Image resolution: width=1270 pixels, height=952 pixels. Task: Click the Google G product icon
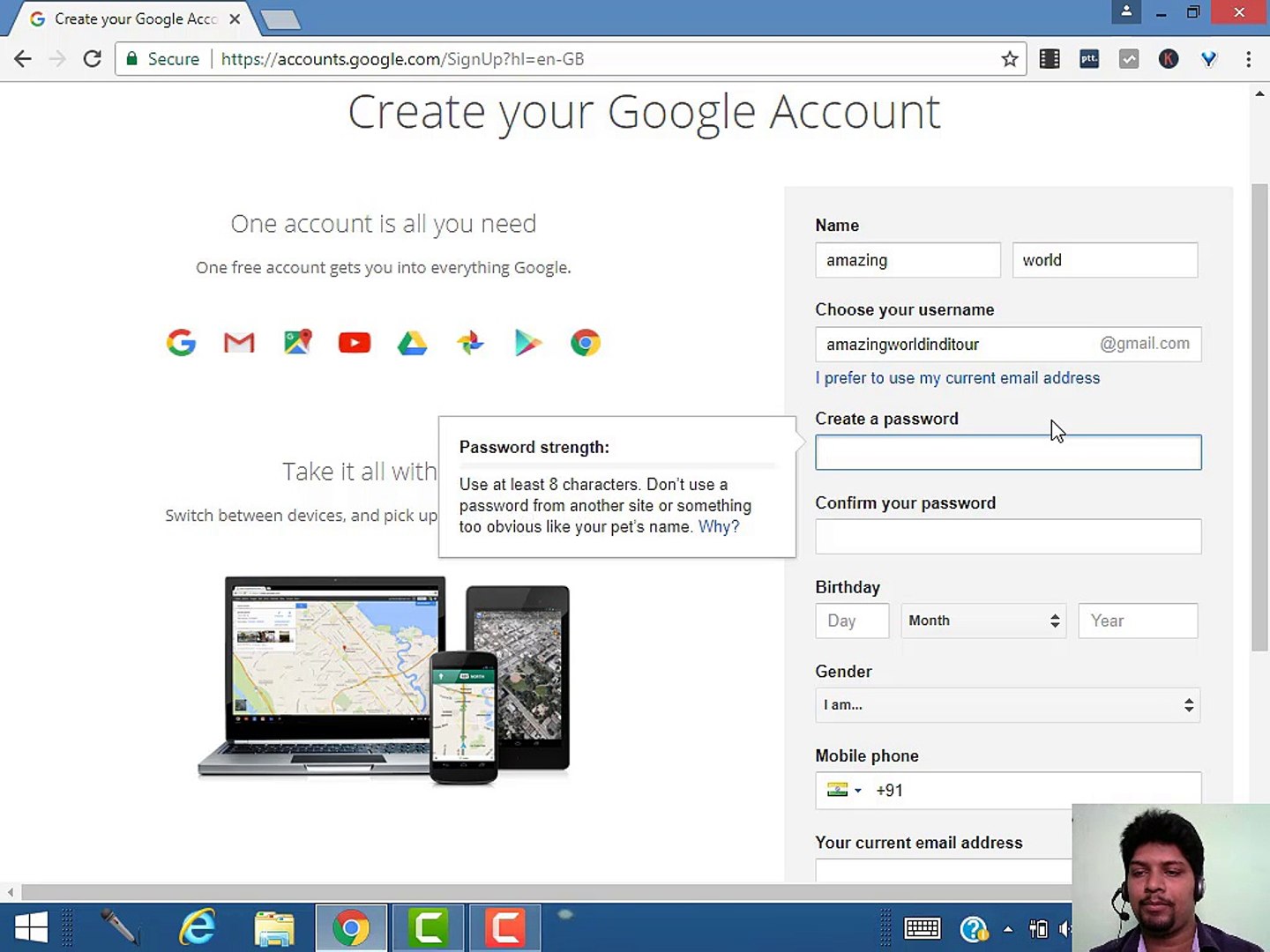pyautogui.click(x=181, y=343)
